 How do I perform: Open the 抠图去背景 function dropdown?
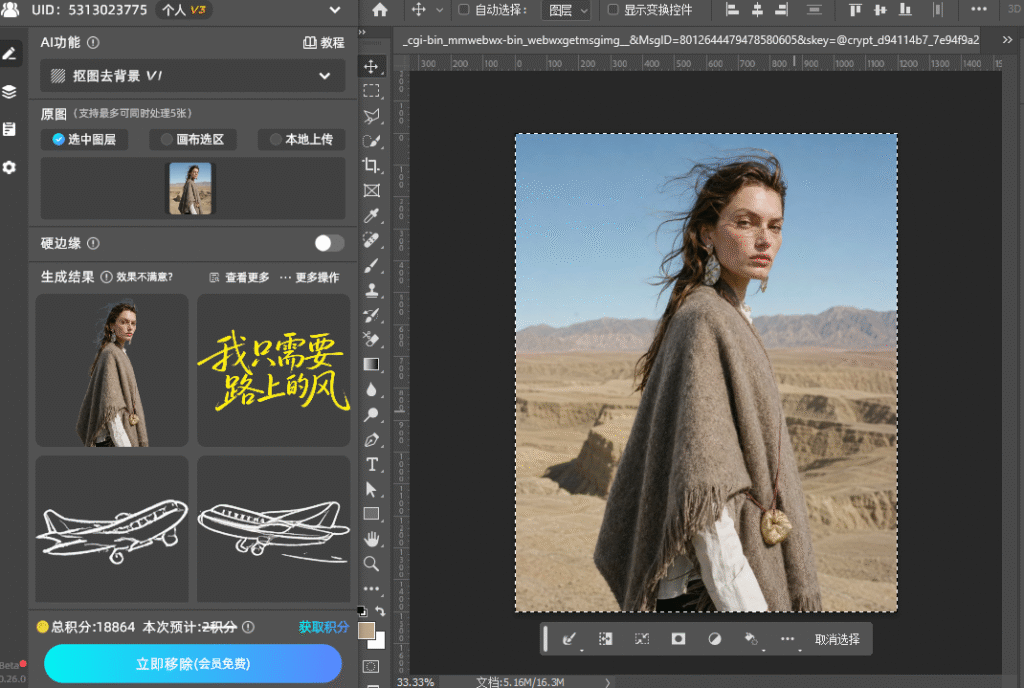click(193, 76)
